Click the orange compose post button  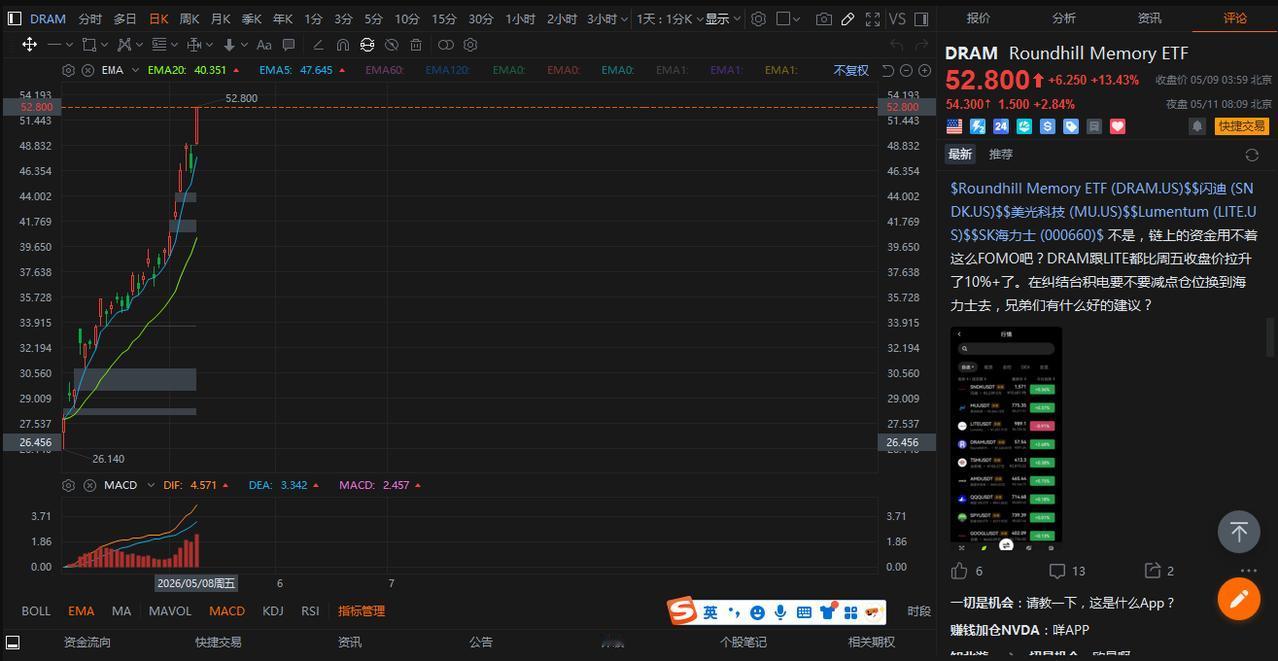(x=1238, y=599)
